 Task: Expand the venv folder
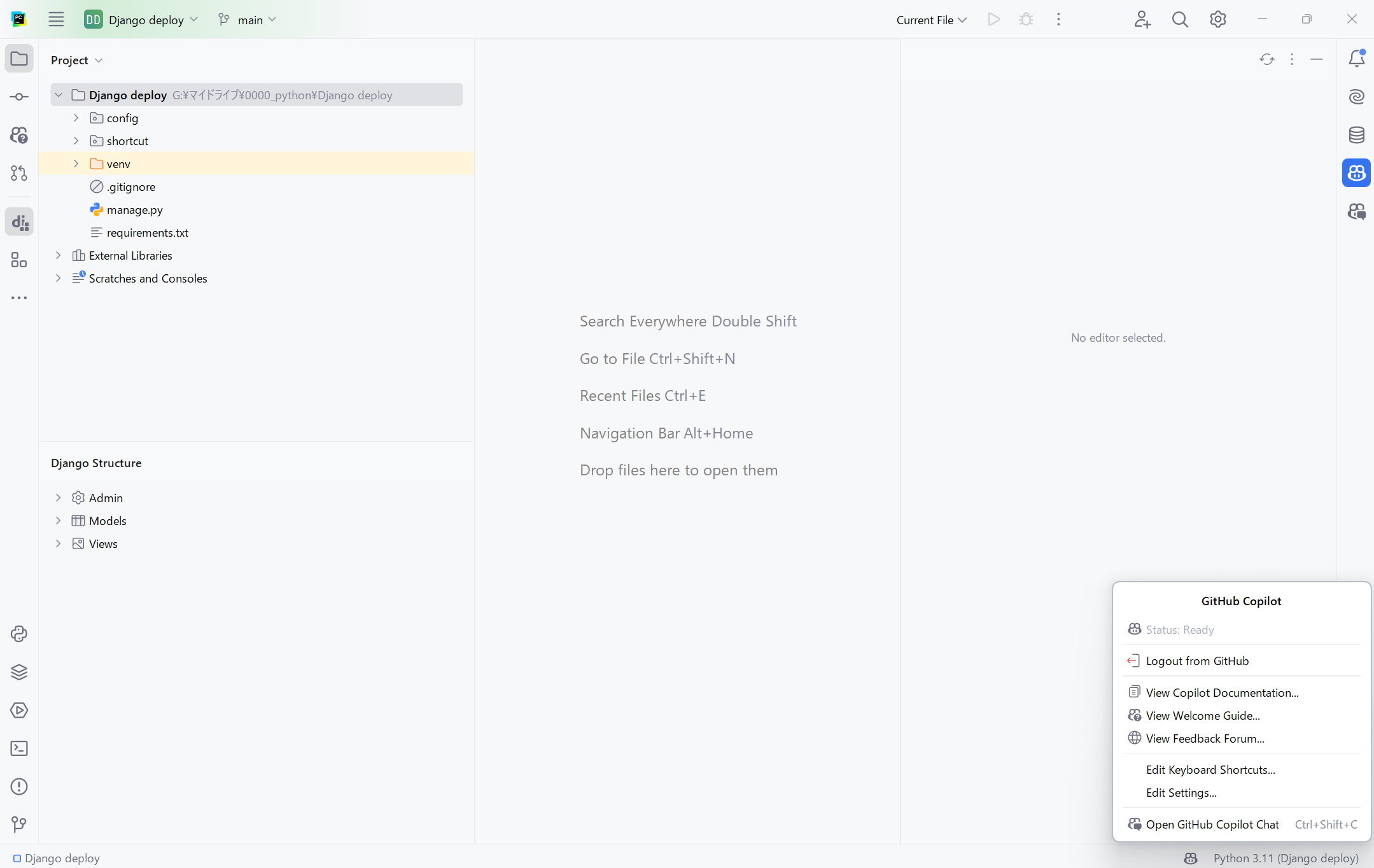76,164
